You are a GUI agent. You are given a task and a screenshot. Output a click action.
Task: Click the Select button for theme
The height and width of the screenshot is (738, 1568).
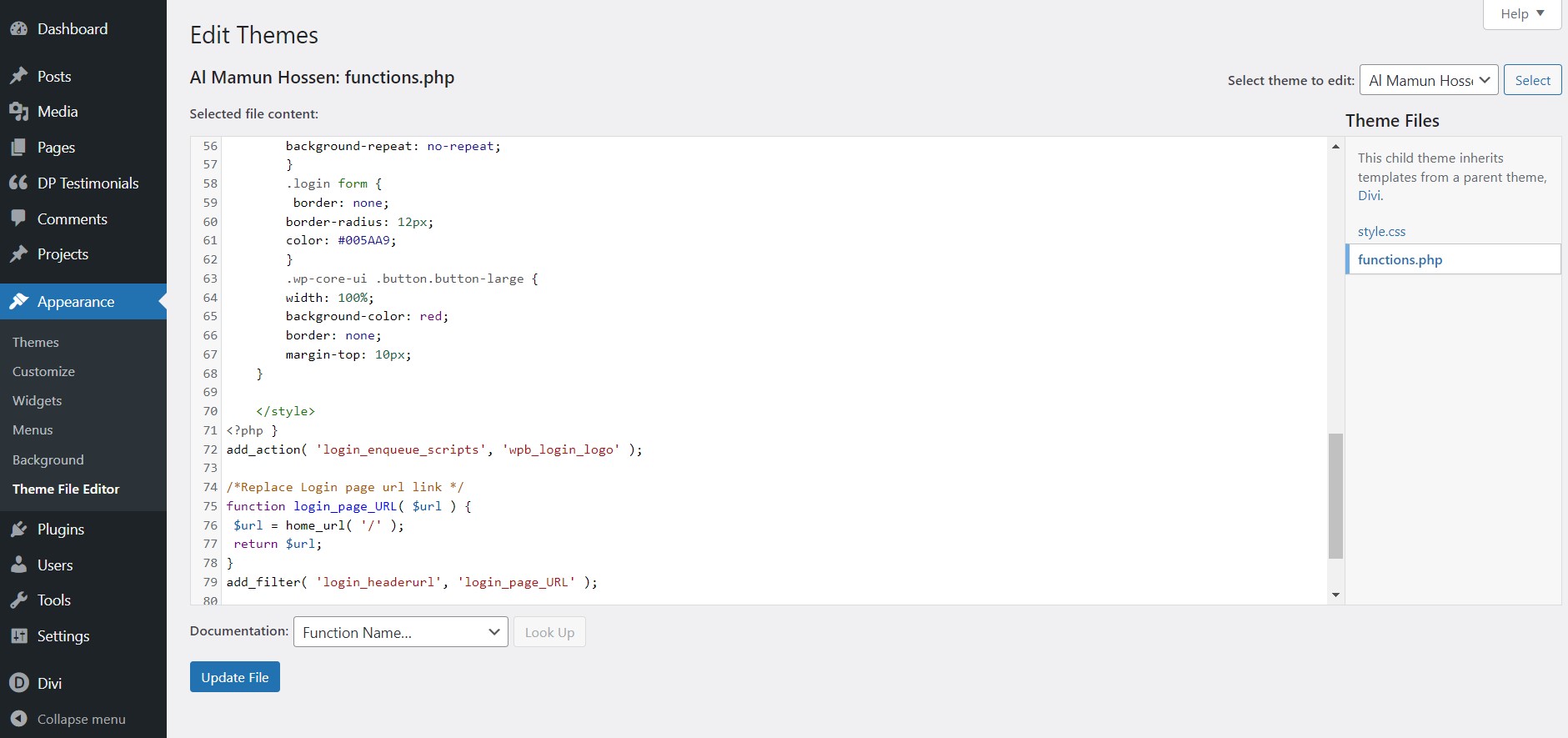tap(1532, 80)
